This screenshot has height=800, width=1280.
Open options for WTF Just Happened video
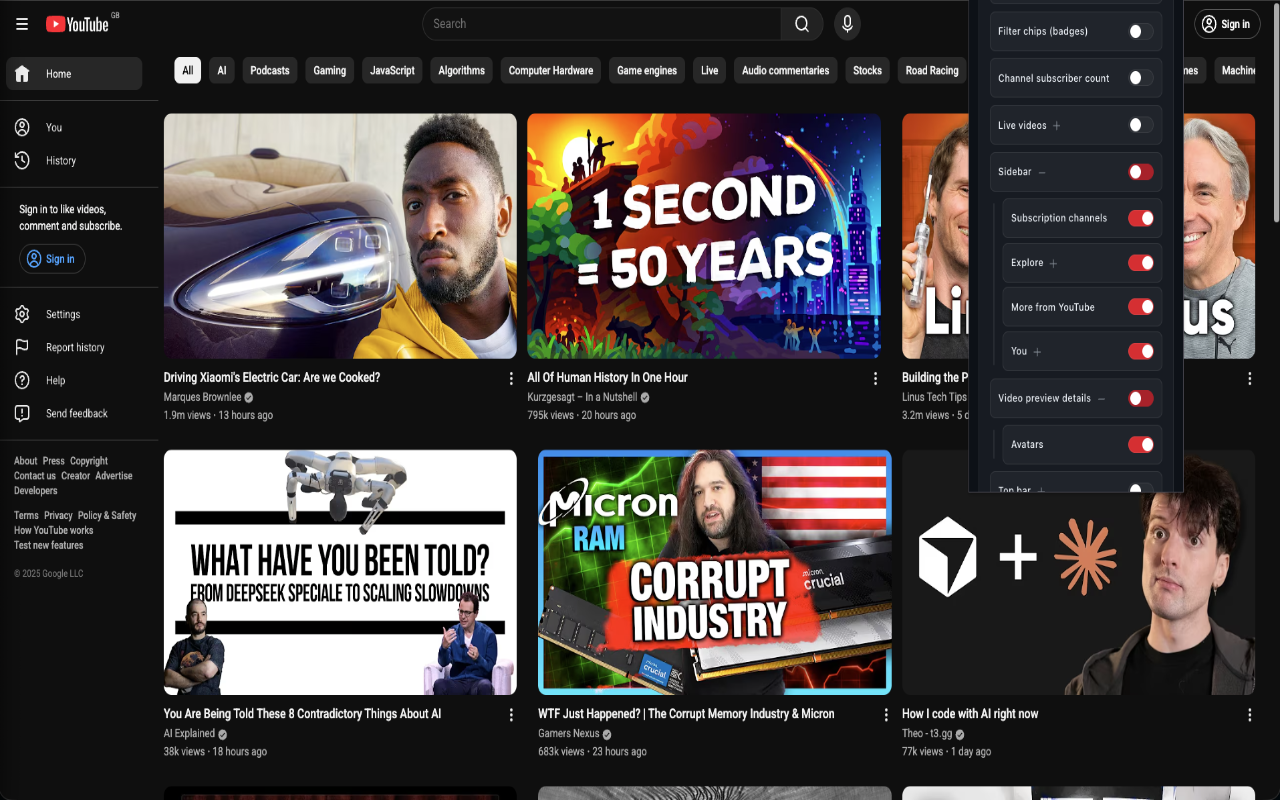(885, 715)
